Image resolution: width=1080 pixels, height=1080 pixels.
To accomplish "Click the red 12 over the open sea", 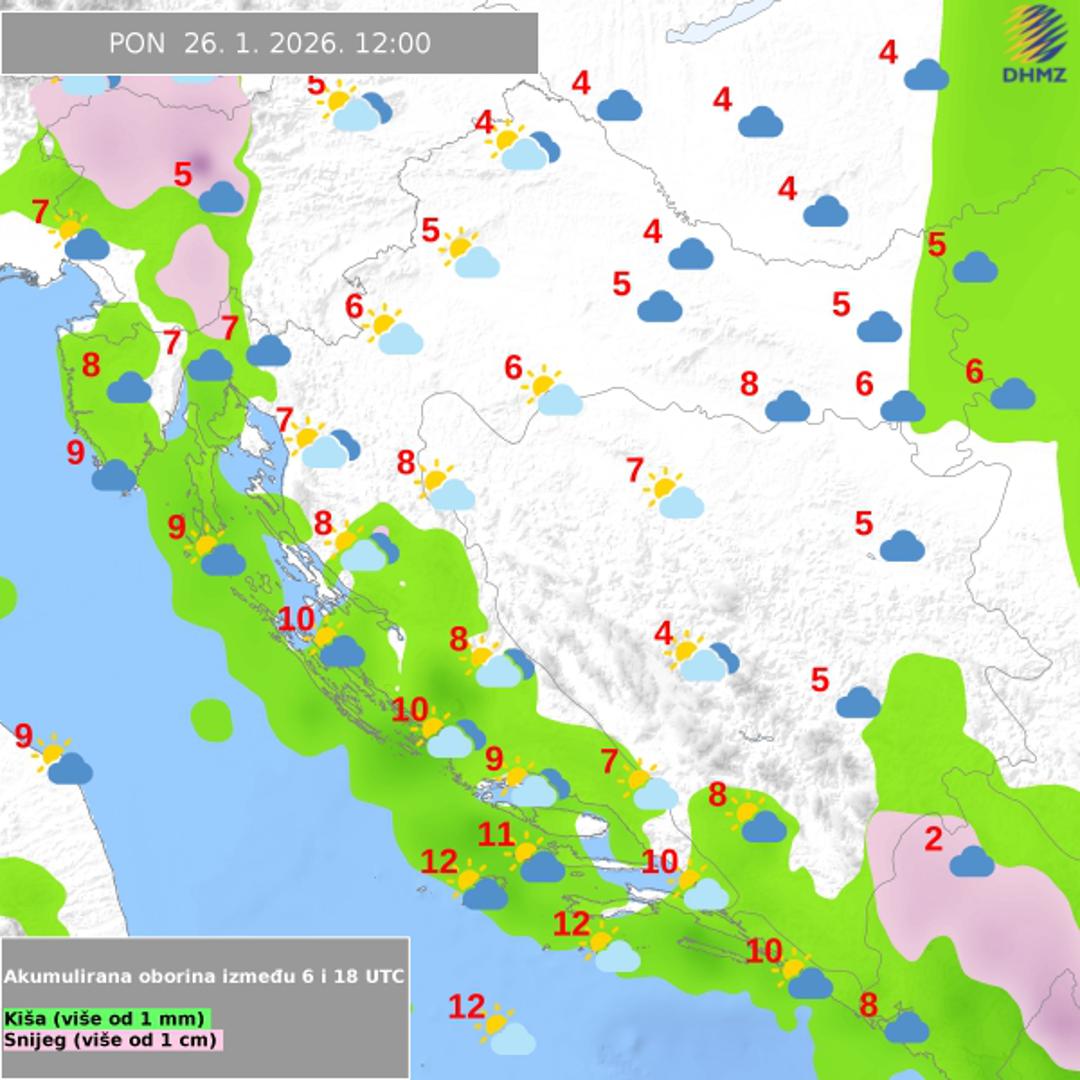I will click(467, 1007).
